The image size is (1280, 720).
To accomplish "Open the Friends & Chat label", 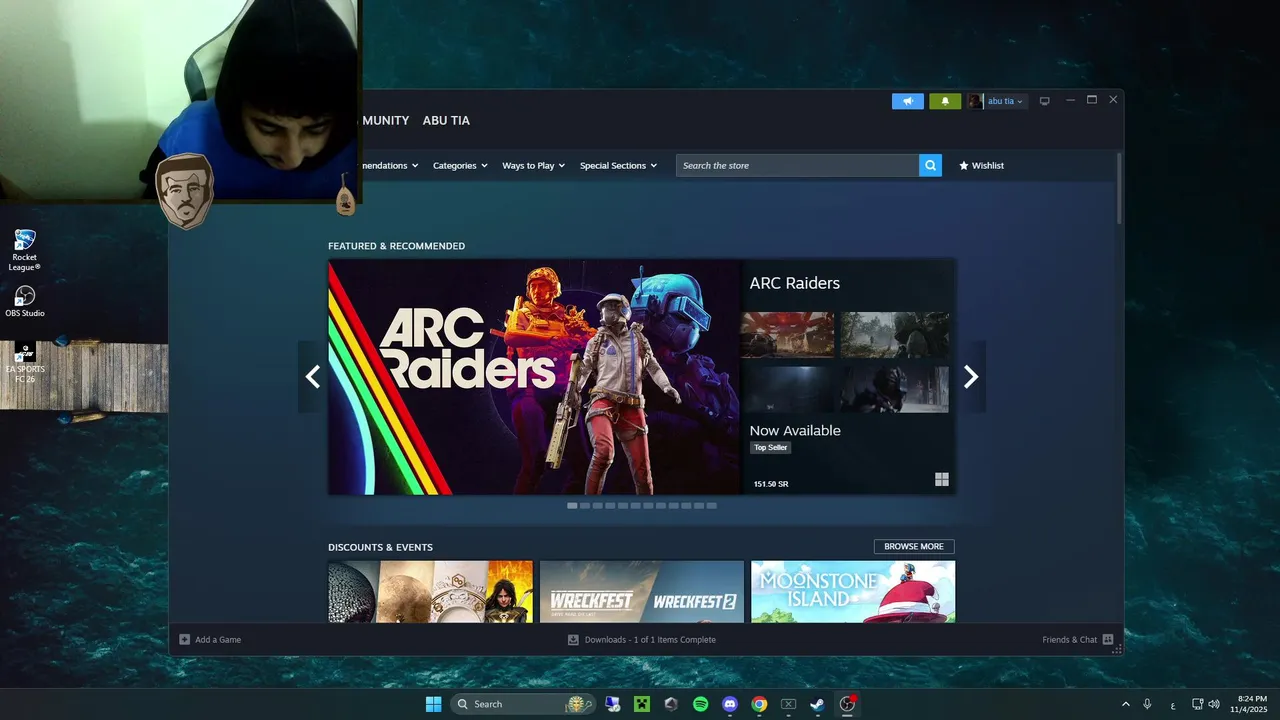I will [1069, 640].
